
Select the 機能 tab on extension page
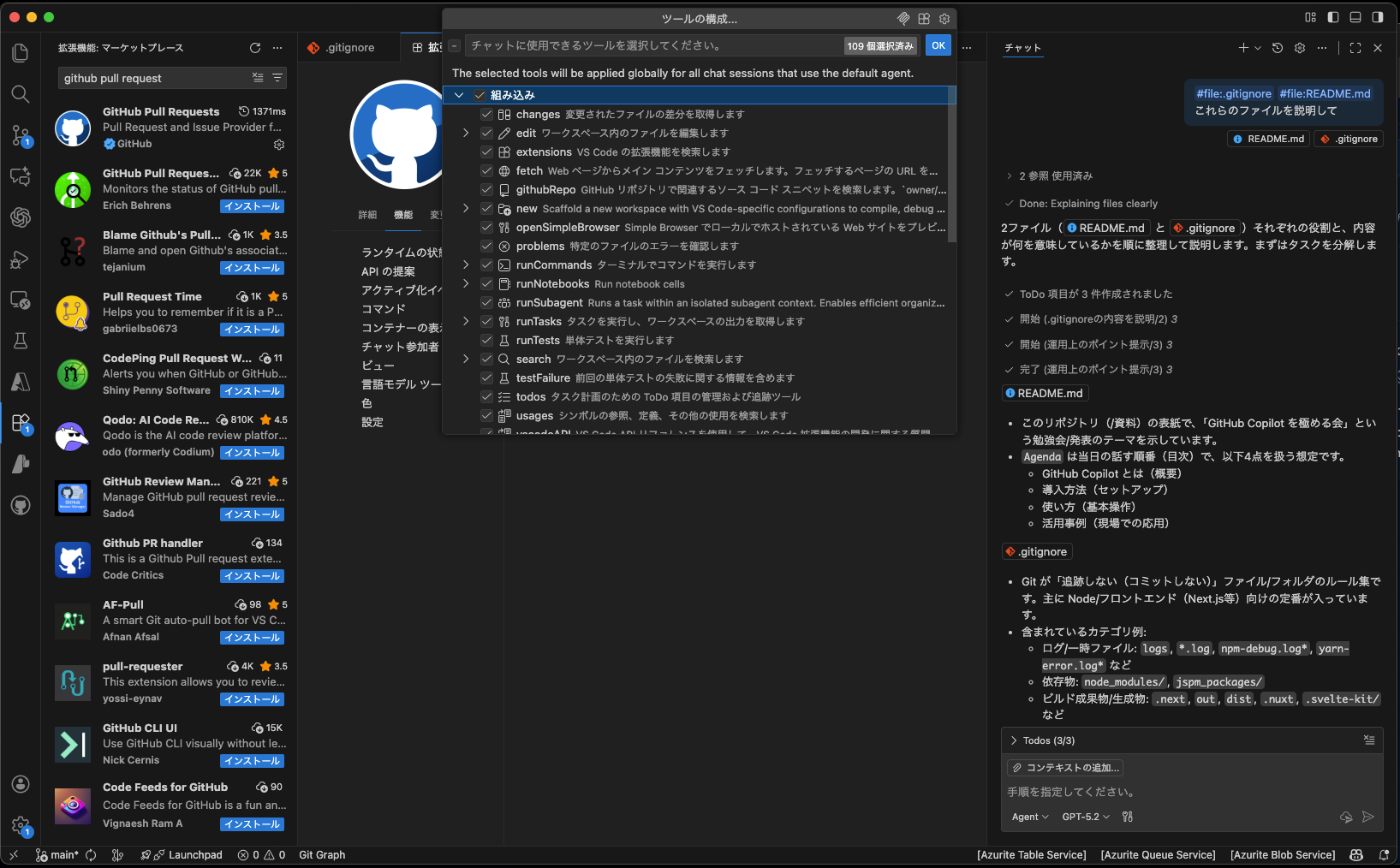click(403, 215)
